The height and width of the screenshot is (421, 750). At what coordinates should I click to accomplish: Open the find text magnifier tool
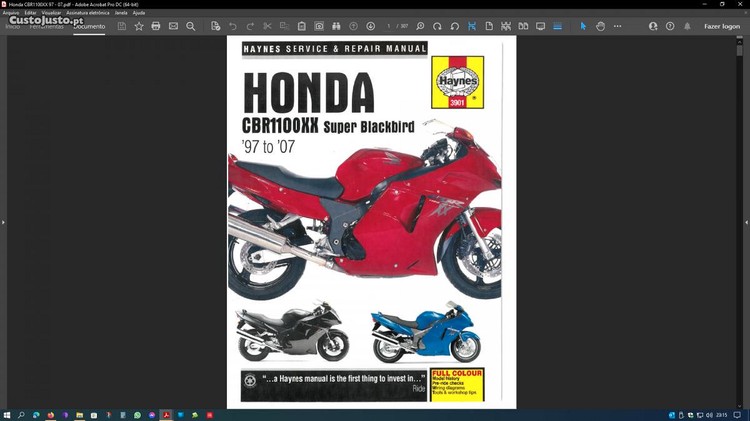(x=190, y=26)
